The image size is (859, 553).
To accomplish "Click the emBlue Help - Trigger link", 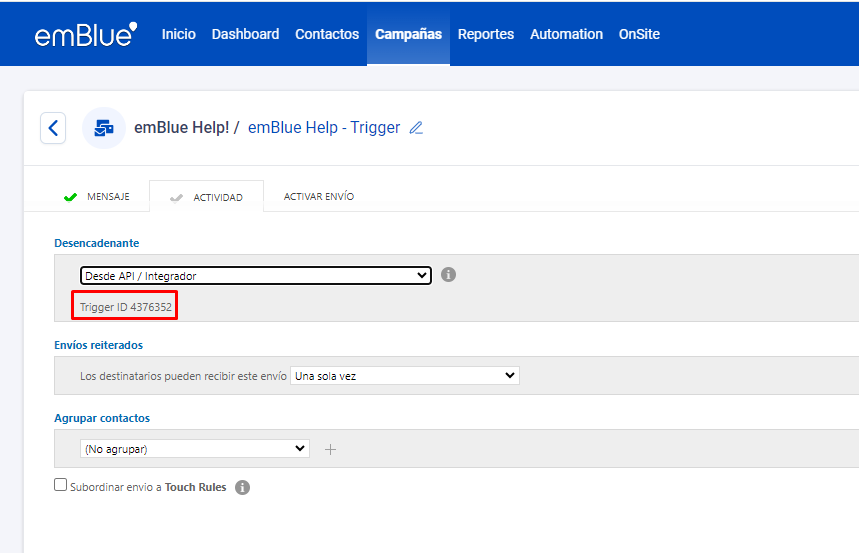I will 324,128.
